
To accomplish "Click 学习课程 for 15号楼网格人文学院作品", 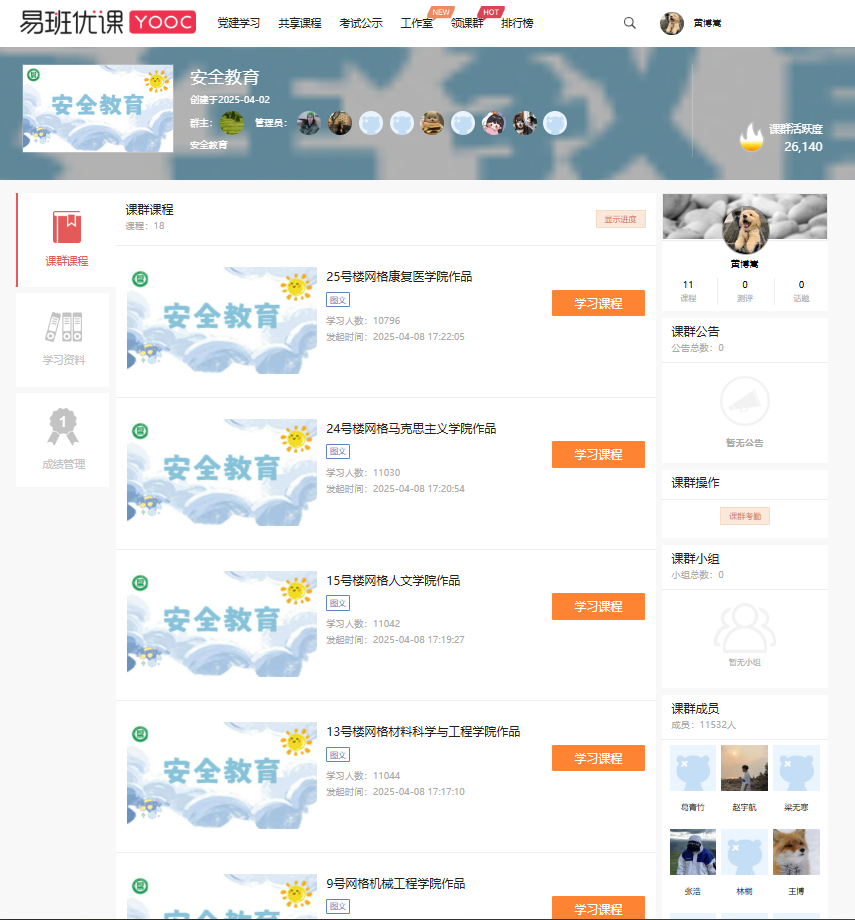I will click(x=599, y=607).
